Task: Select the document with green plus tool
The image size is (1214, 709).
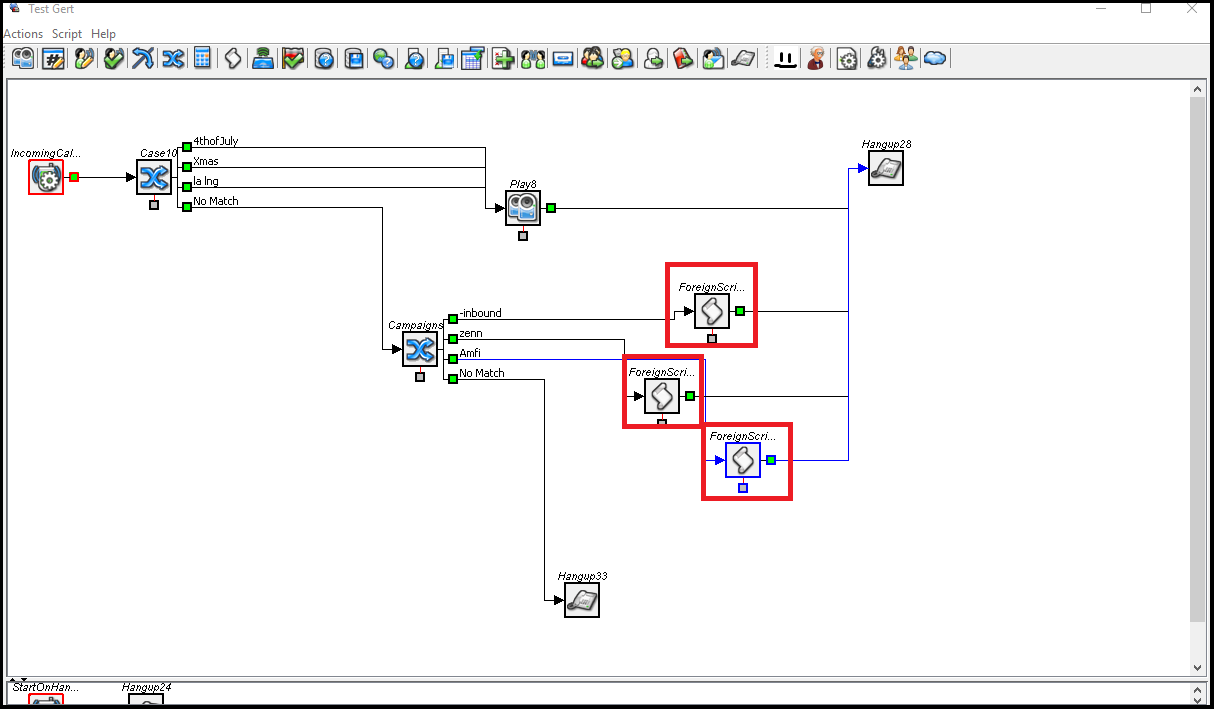Action: 503,59
